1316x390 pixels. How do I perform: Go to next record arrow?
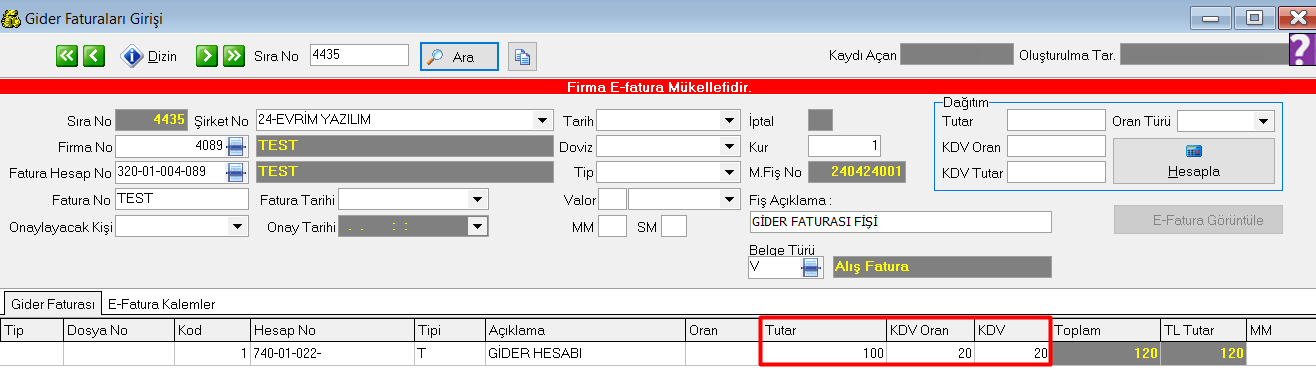coord(207,56)
